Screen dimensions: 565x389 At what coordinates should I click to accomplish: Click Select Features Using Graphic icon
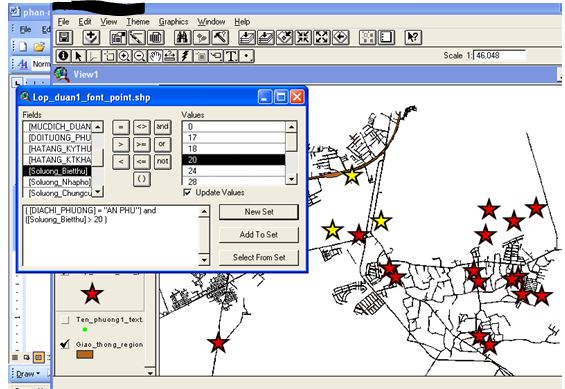[x=368, y=37]
